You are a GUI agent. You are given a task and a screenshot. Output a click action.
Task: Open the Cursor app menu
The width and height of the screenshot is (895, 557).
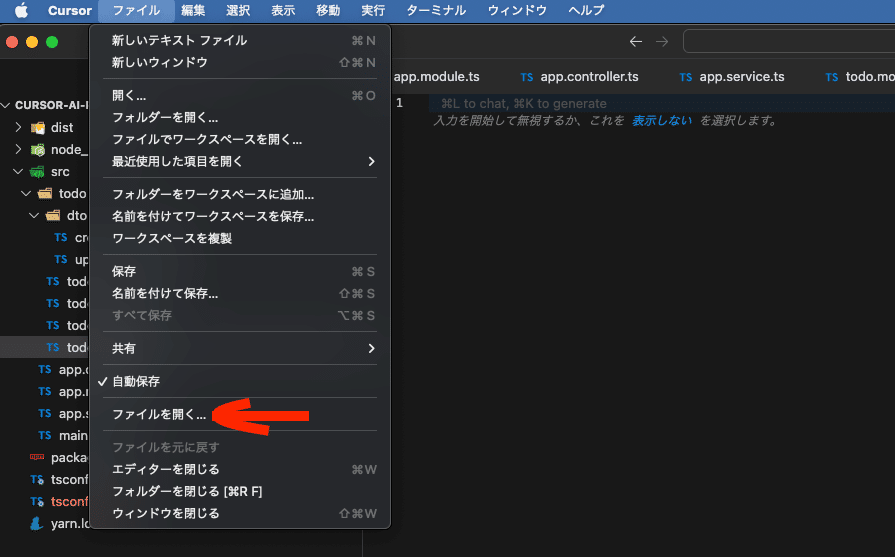point(70,10)
